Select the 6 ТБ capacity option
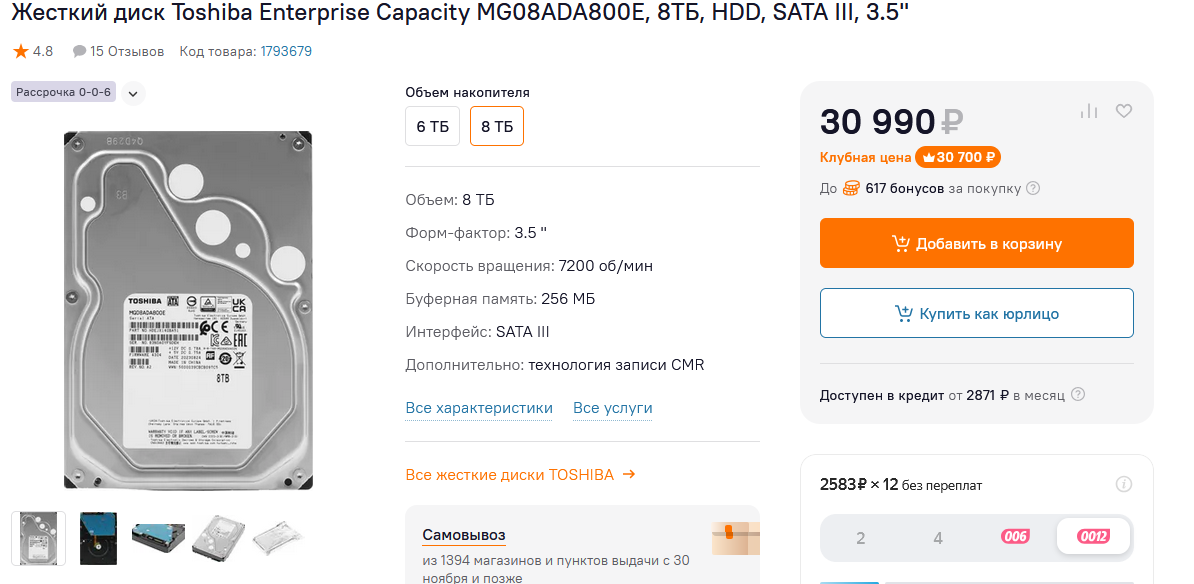The width and height of the screenshot is (1194, 584). pos(432,127)
